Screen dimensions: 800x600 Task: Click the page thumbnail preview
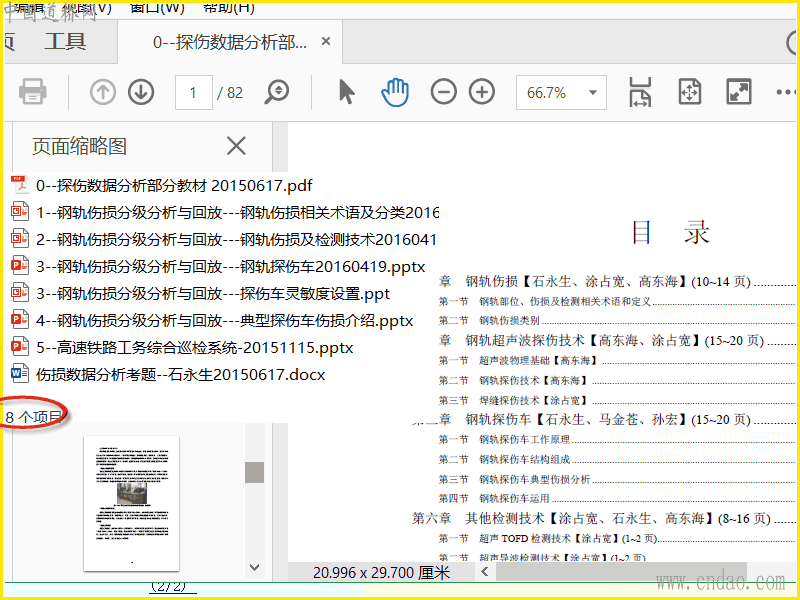[132, 503]
